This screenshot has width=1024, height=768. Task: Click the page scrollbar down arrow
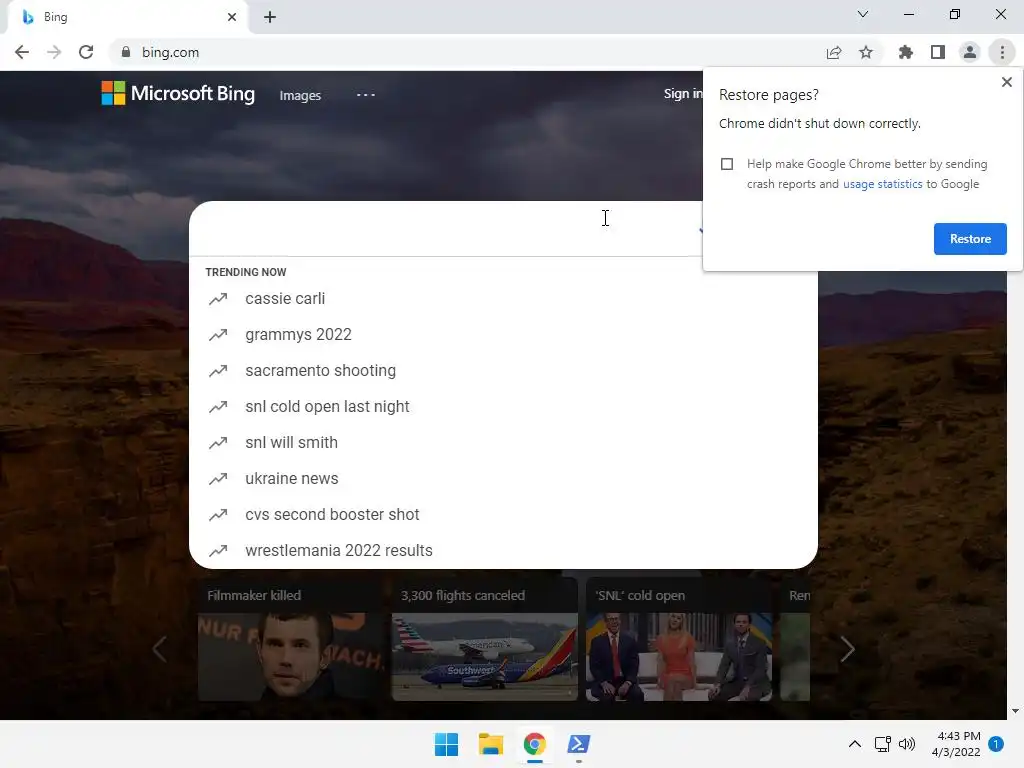[1015, 711]
